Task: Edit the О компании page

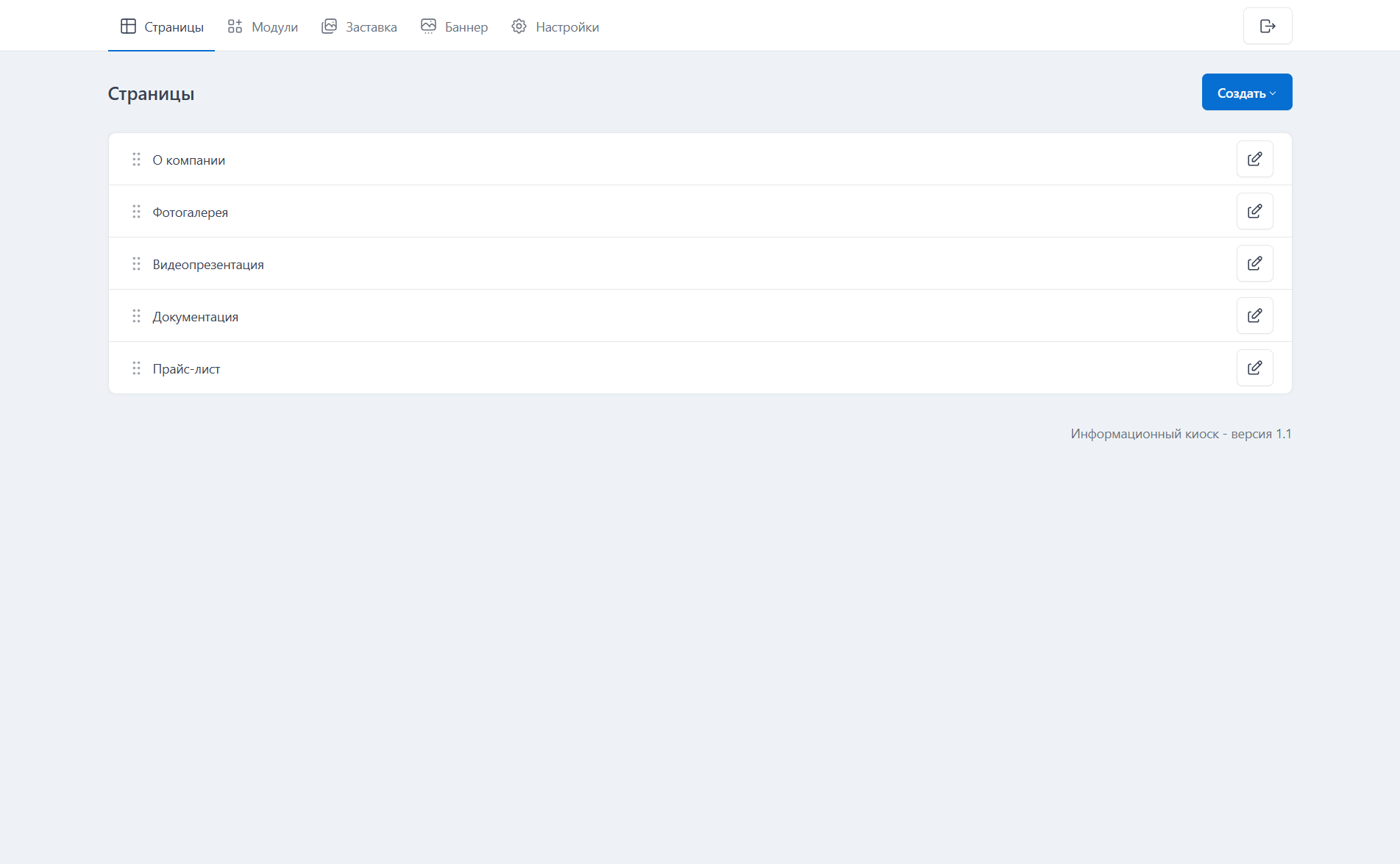Action: (1254, 159)
